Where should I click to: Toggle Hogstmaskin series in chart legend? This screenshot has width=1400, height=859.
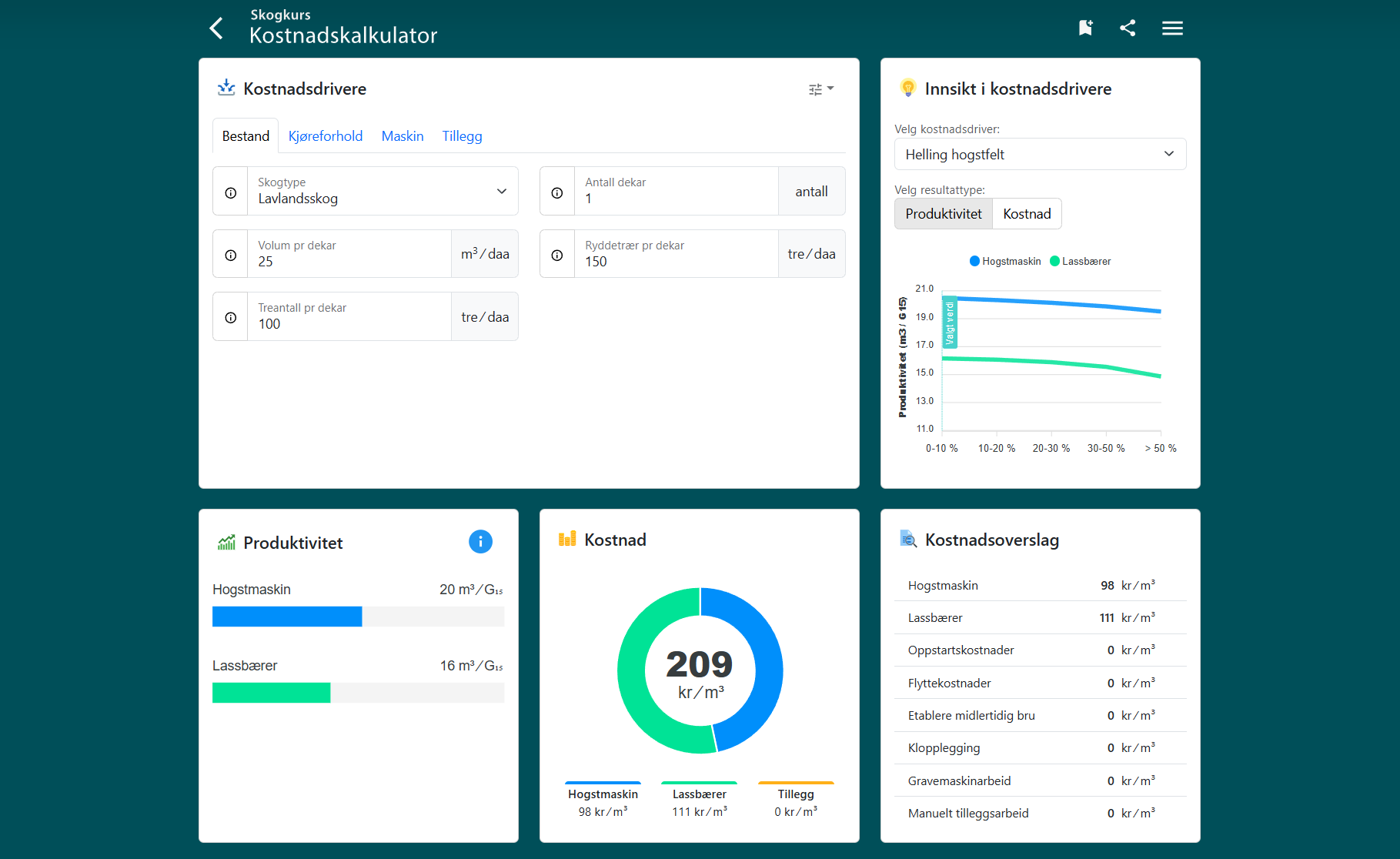tap(1004, 262)
